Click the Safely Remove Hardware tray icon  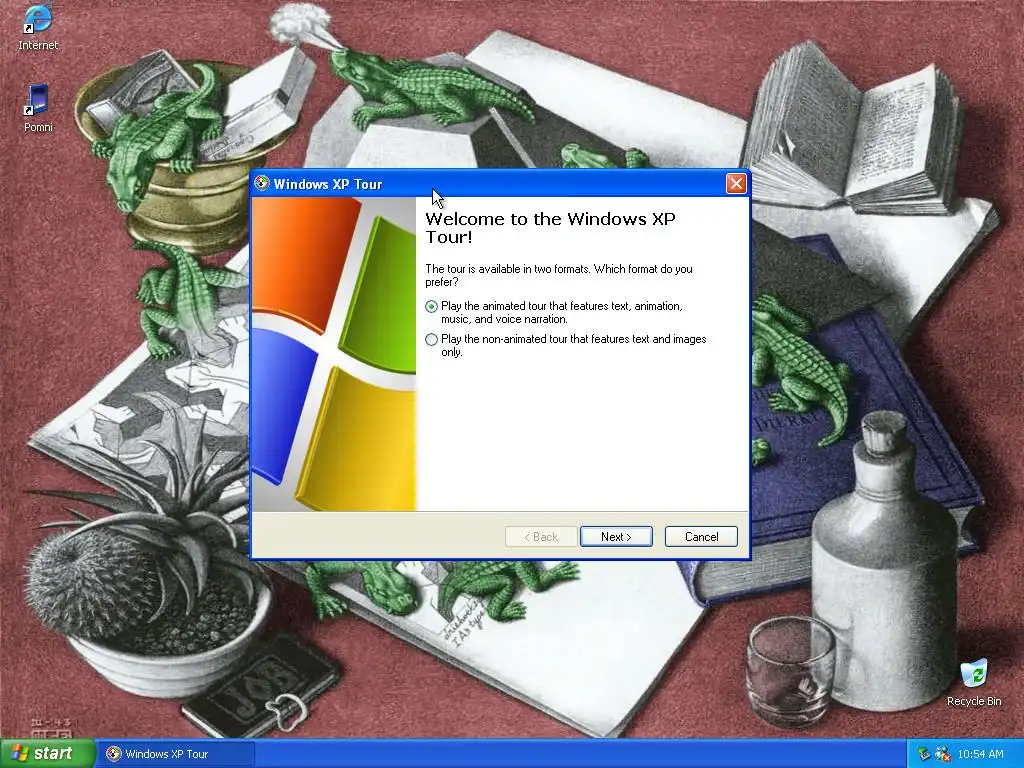[923, 754]
